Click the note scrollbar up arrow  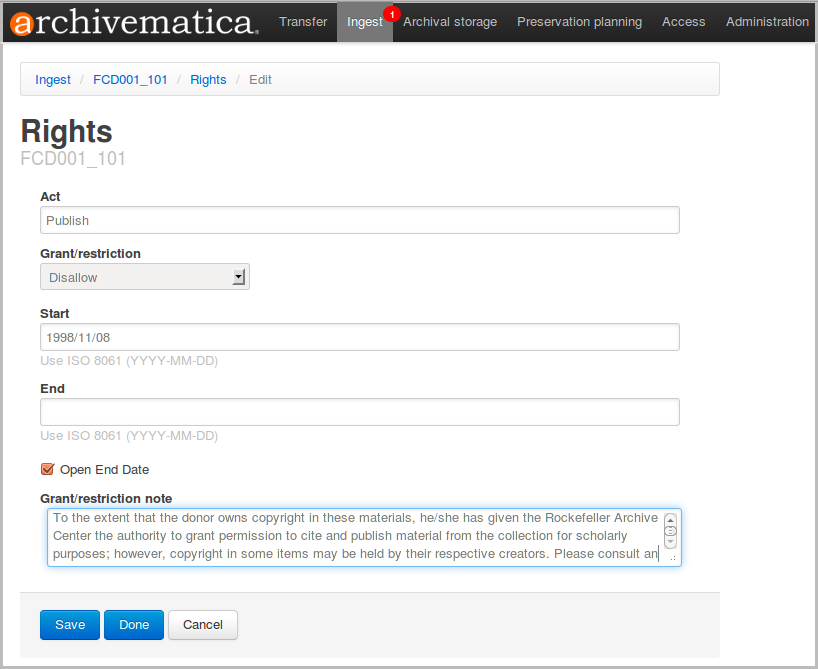pos(670,520)
